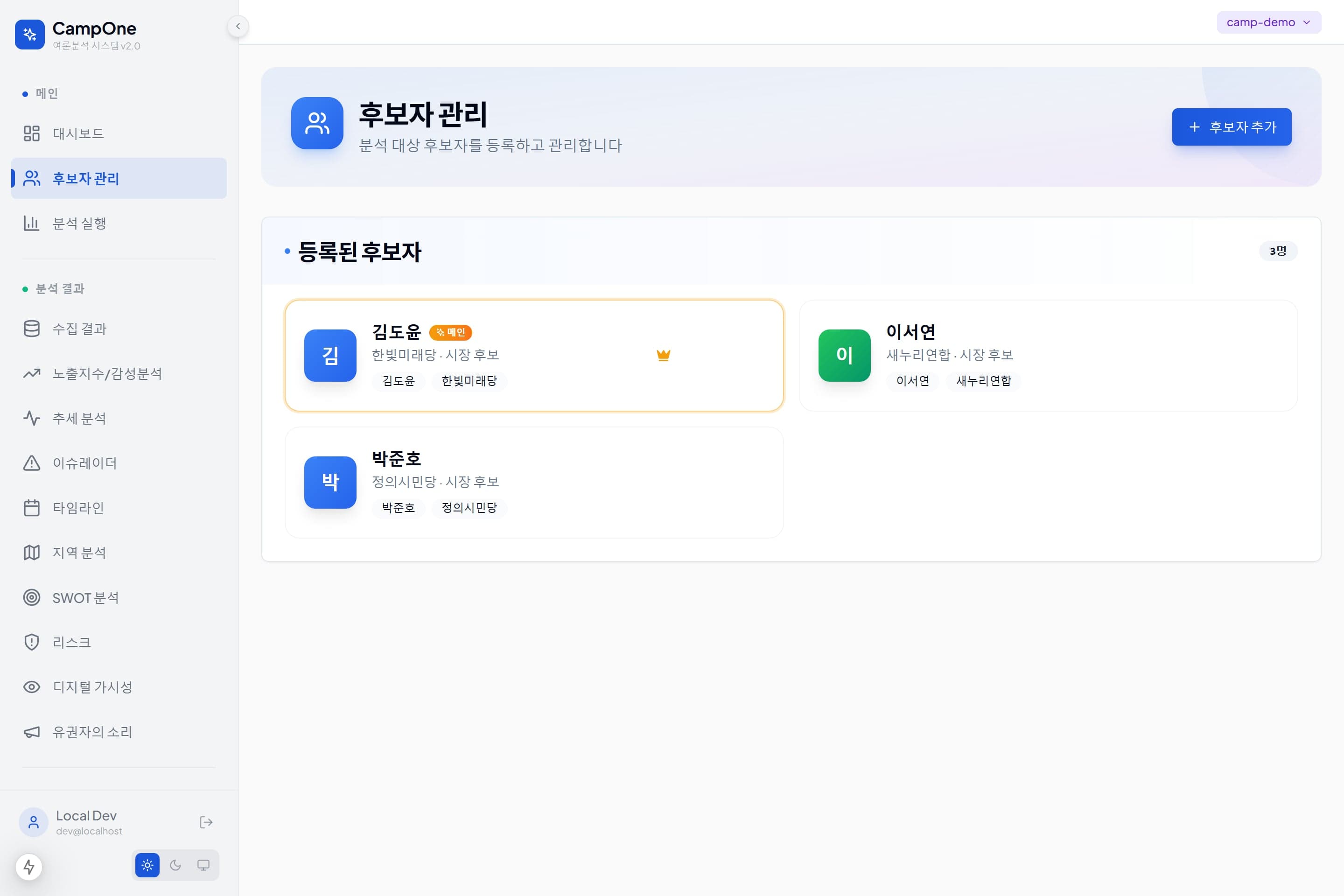Screen dimensions: 1344x896
Task: Click the 리스크 shield icon
Action: click(x=31, y=642)
